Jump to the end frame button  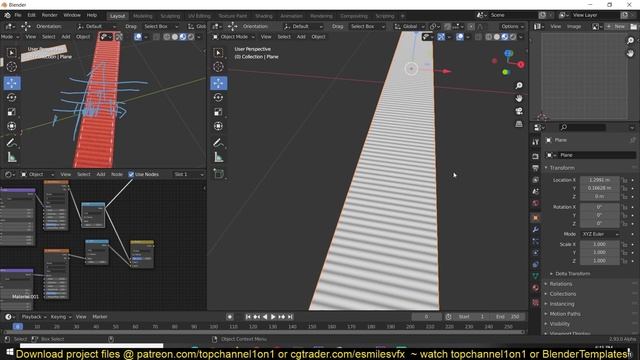(x=290, y=317)
